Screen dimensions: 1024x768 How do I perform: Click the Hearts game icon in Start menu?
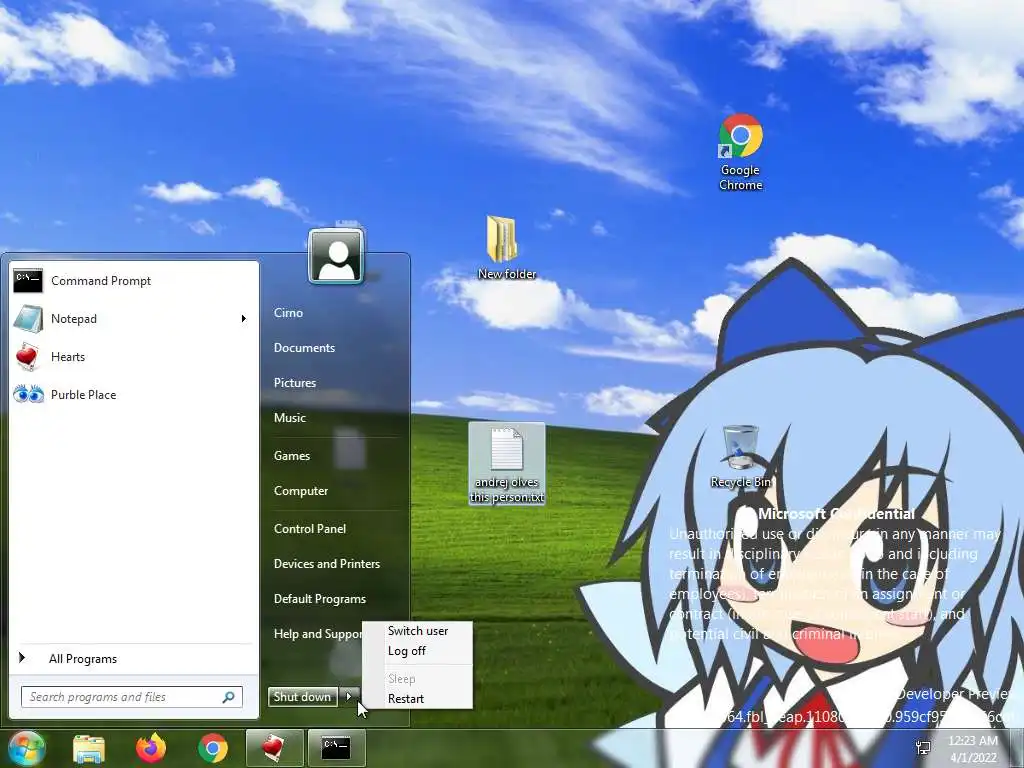click(28, 357)
